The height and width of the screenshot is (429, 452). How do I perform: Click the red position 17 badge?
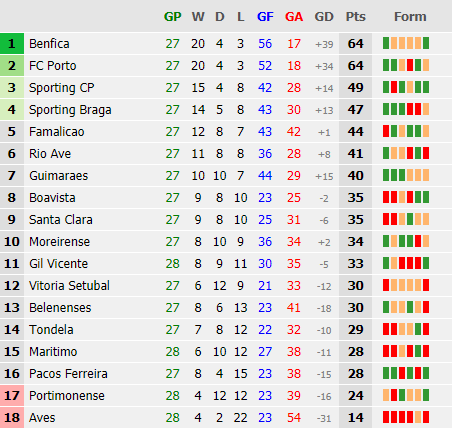(12, 396)
